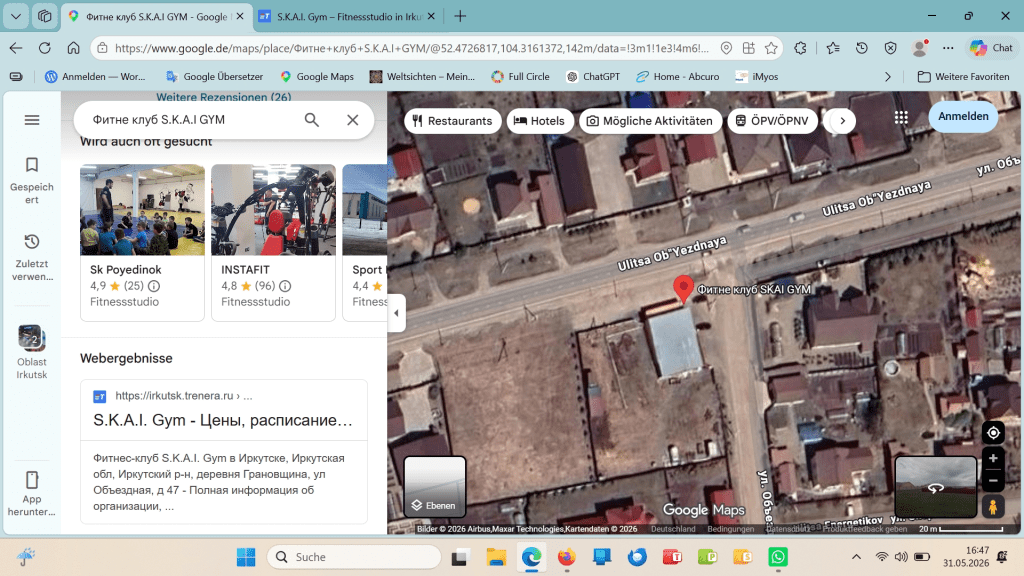This screenshot has width=1024, height=576.
Task: Open browser history icon
Action: tap(862, 48)
